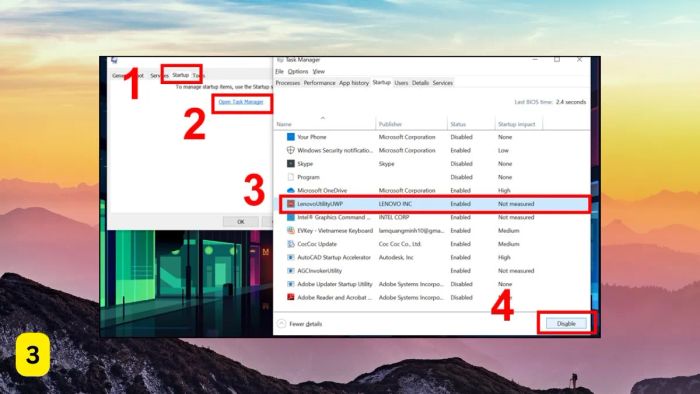700x394 pixels.
Task: Sort by the Name column header
Action: pyautogui.click(x=283, y=124)
